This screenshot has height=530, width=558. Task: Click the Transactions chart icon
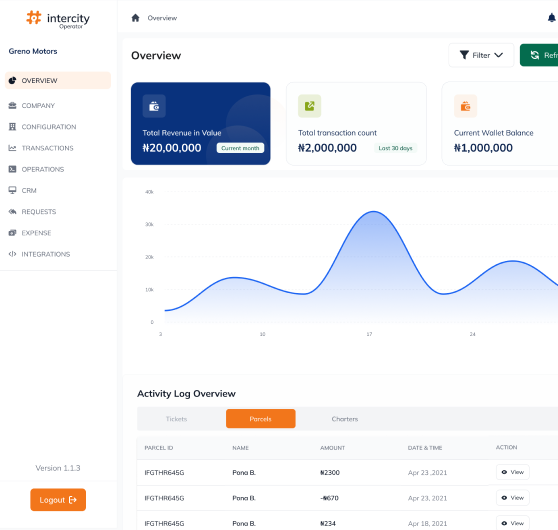point(12,148)
